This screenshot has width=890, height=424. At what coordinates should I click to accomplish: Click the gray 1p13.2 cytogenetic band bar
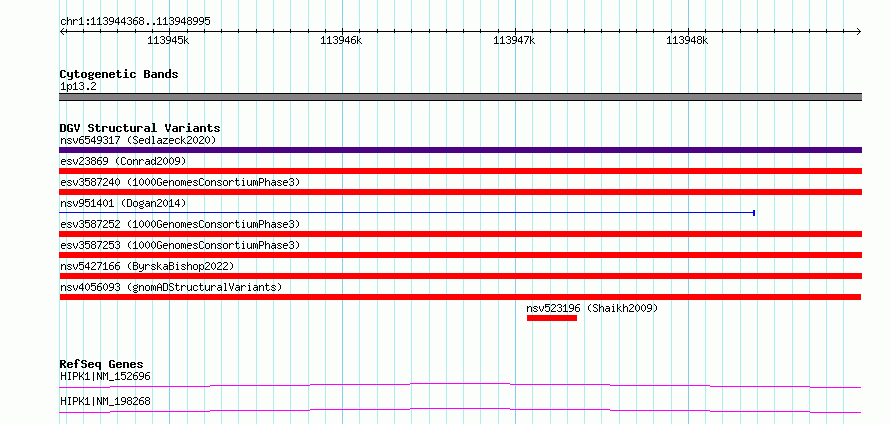(460, 97)
